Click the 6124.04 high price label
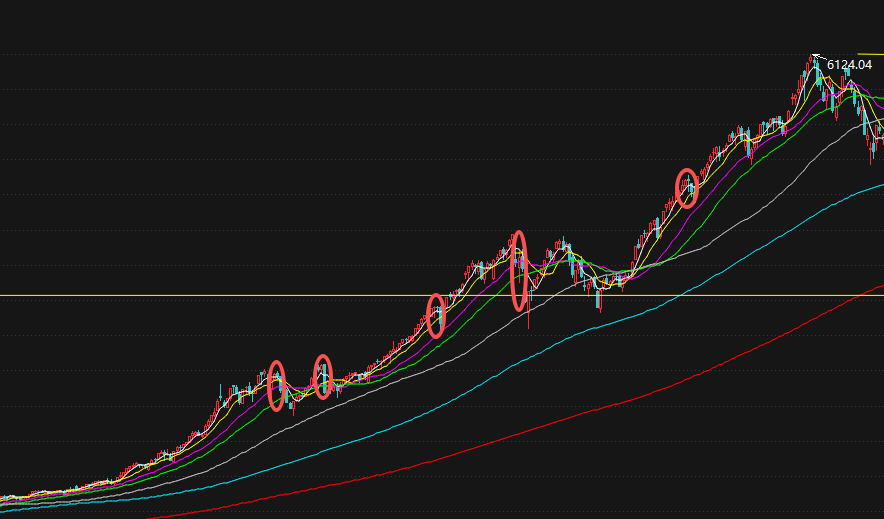 pyautogui.click(x=849, y=65)
